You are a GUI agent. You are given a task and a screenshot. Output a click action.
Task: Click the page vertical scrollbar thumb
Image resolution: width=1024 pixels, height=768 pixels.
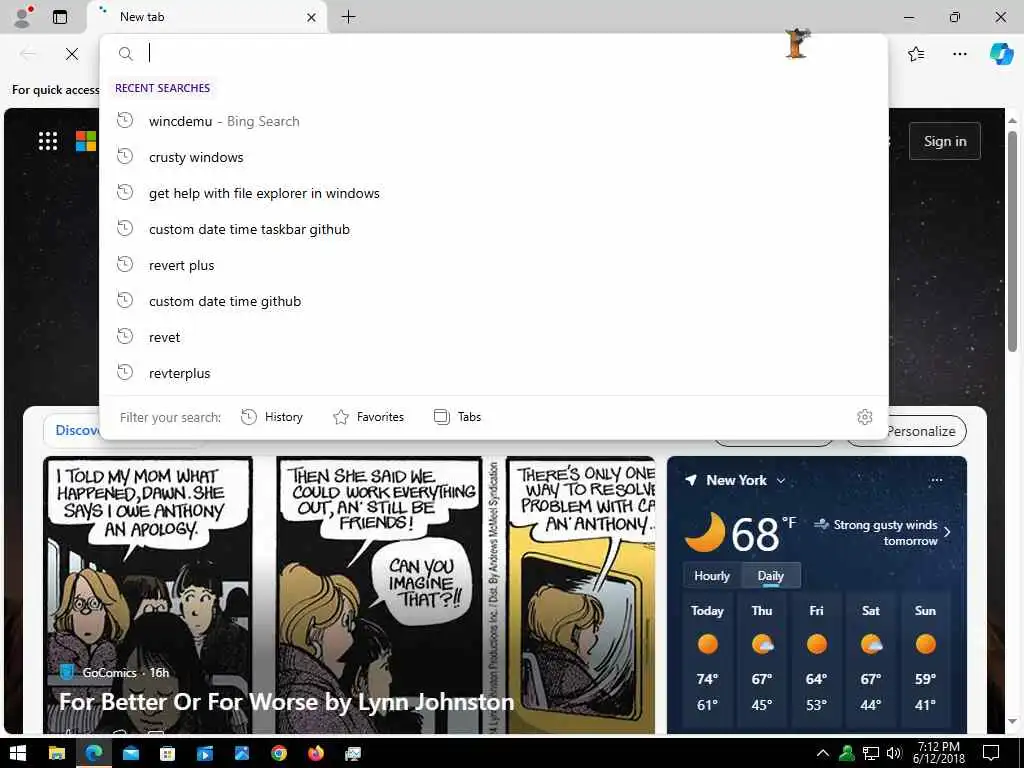click(1012, 242)
